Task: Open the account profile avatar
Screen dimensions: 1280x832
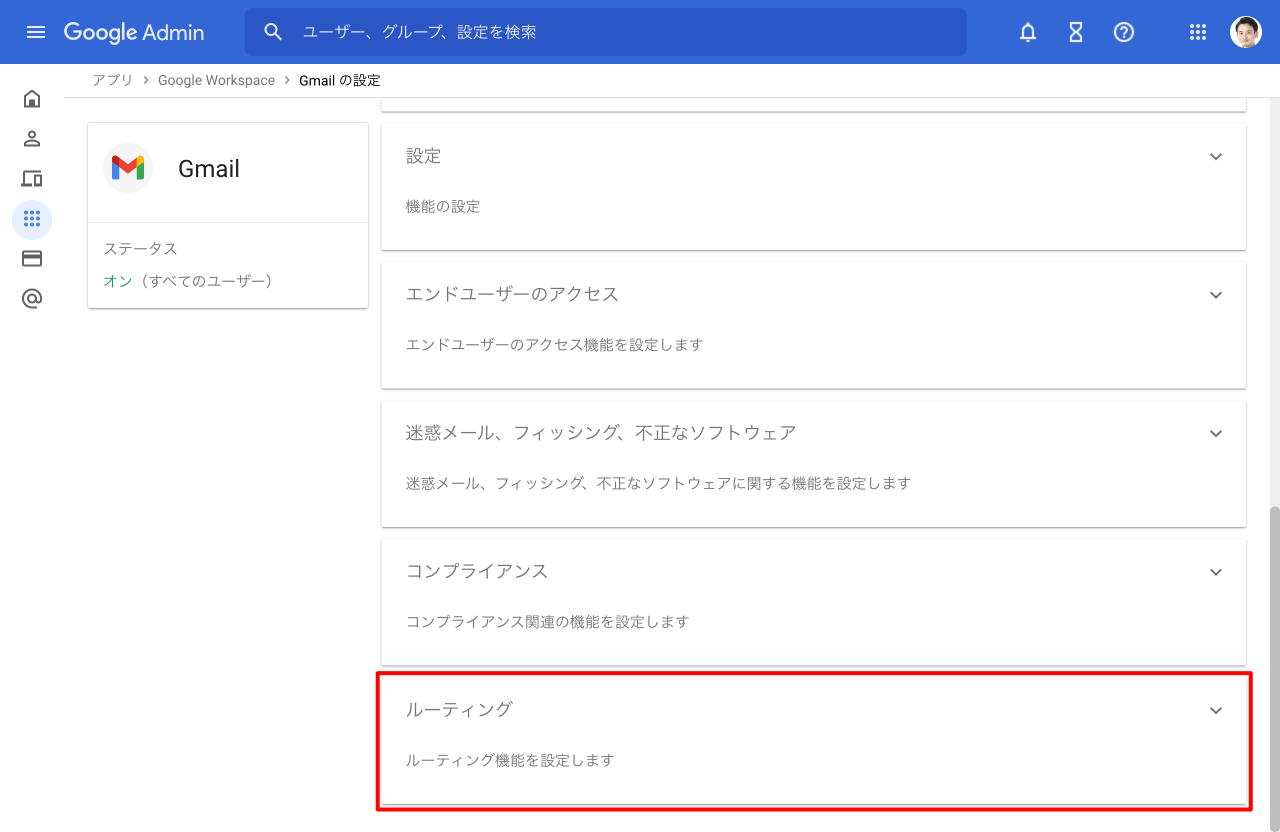Action: tap(1246, 32)
